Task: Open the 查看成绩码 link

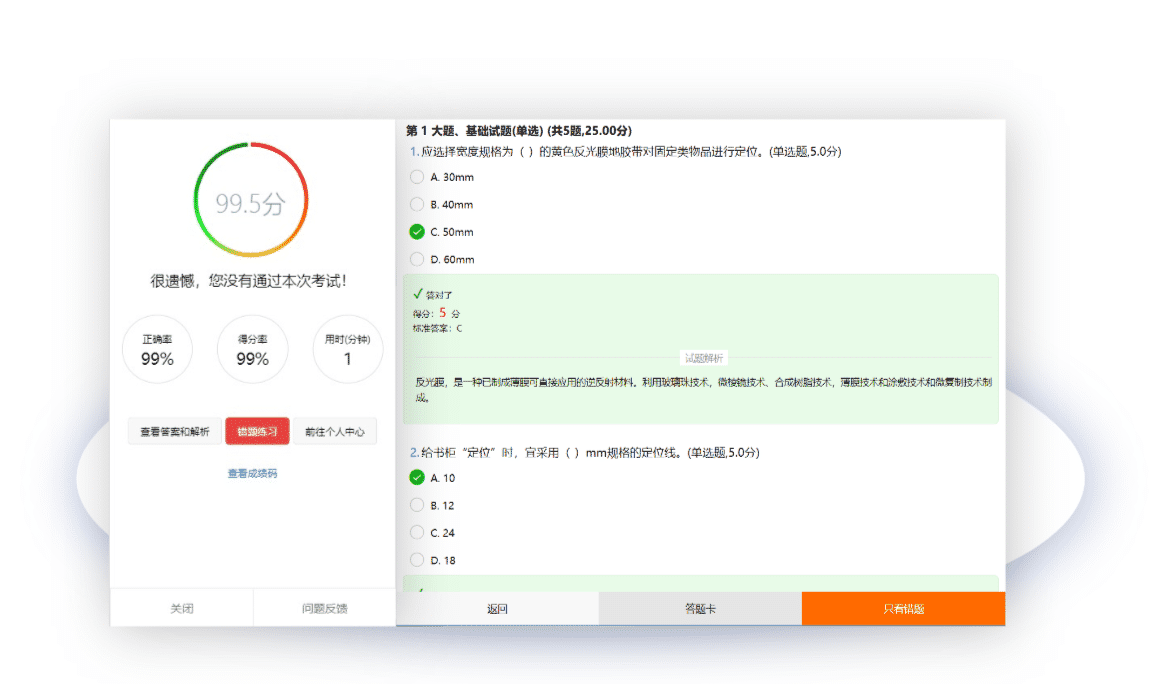Action: [x=252, y=473]
